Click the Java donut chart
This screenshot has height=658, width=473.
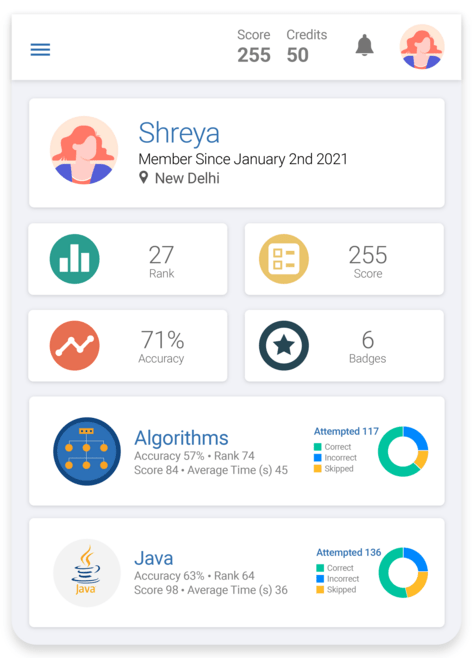(403, 572)
